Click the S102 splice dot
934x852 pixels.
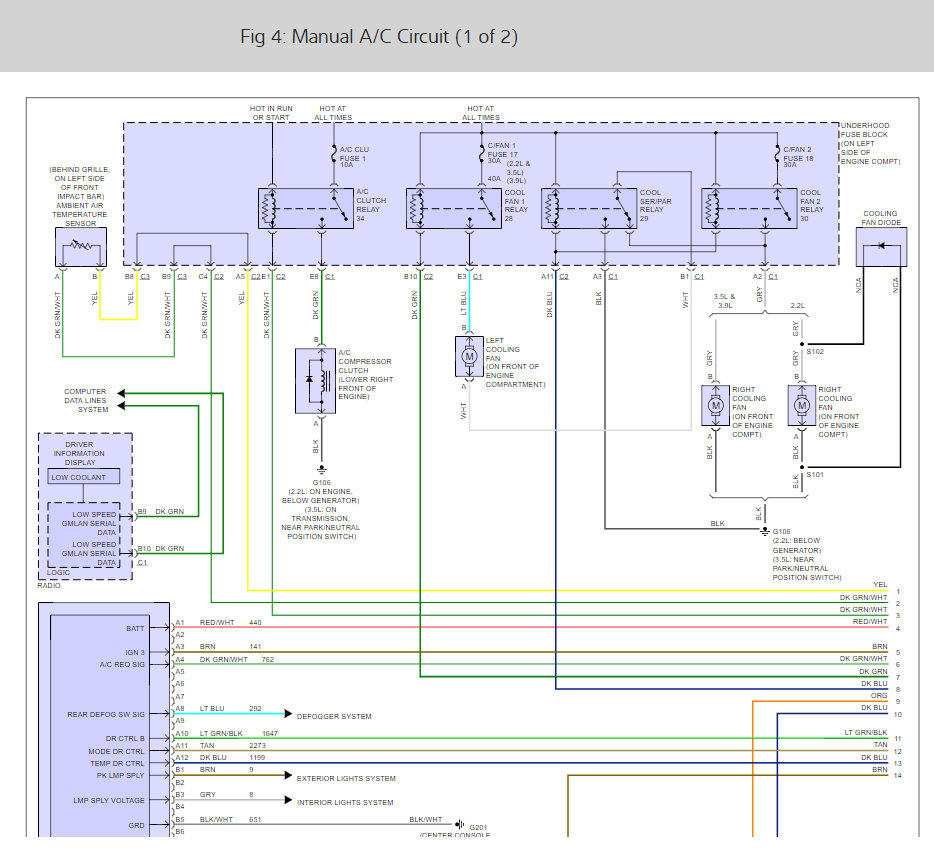[802, 344]
